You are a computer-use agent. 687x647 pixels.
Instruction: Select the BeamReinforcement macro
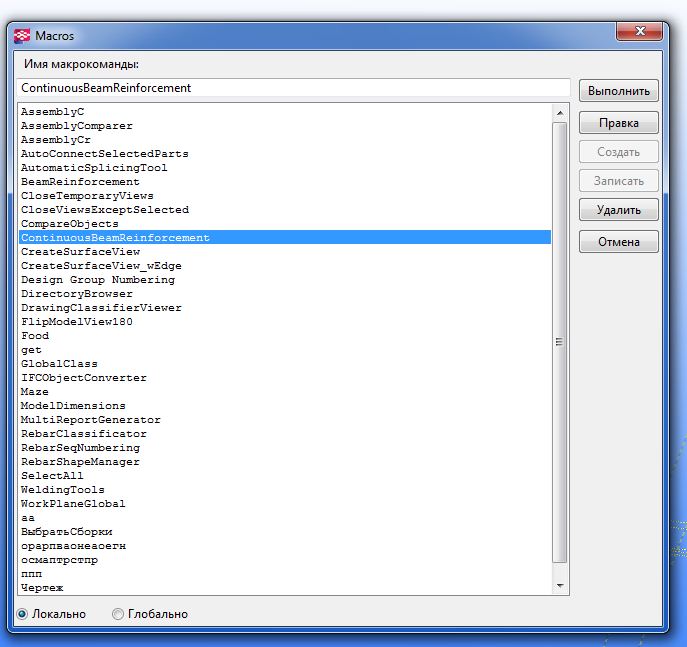[80, 182]
